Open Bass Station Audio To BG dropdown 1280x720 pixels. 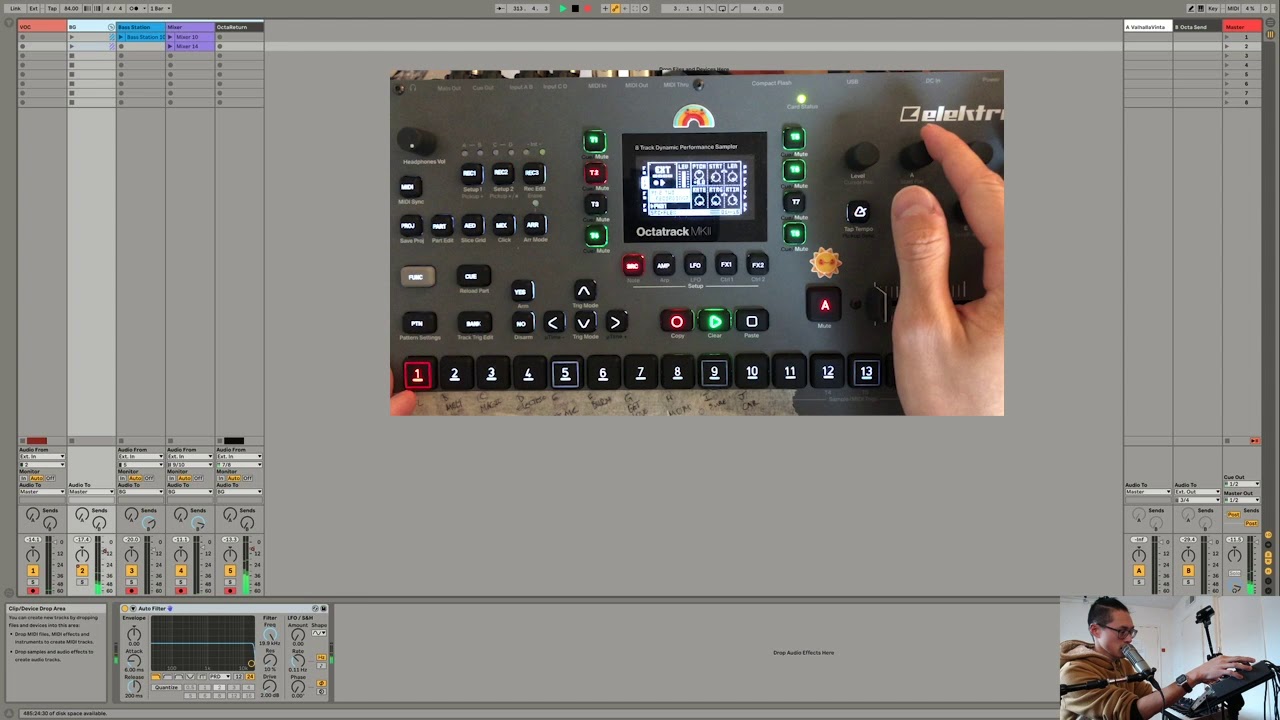coord(140,492)
